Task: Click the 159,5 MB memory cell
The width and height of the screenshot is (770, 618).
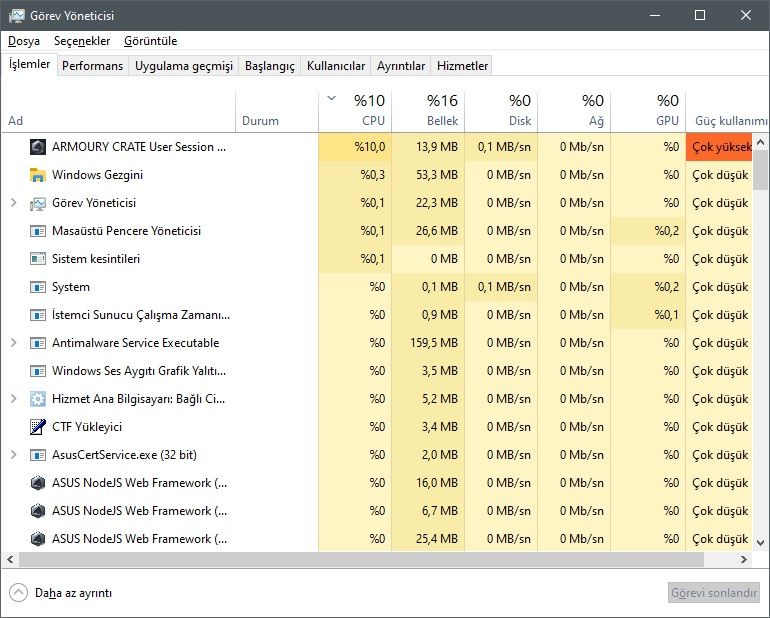Action: [x=428, y=343]
